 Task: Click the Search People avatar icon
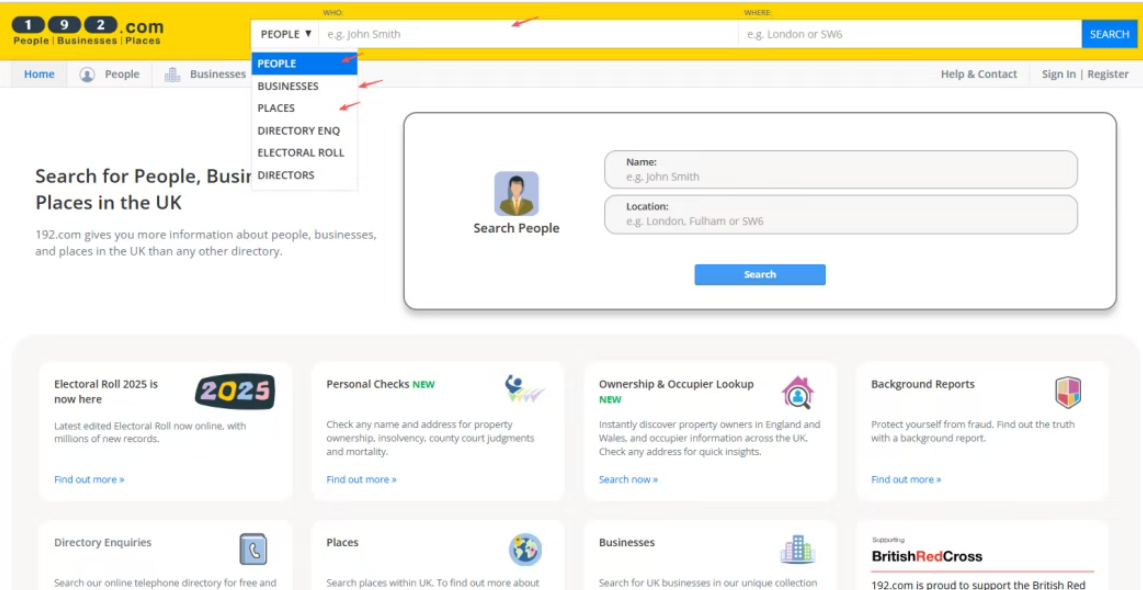(516, 194)
